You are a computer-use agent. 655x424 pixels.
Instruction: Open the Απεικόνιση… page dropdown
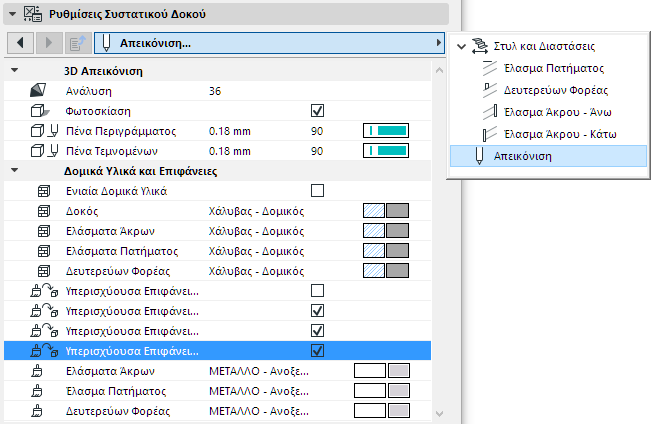pos(269,43)
